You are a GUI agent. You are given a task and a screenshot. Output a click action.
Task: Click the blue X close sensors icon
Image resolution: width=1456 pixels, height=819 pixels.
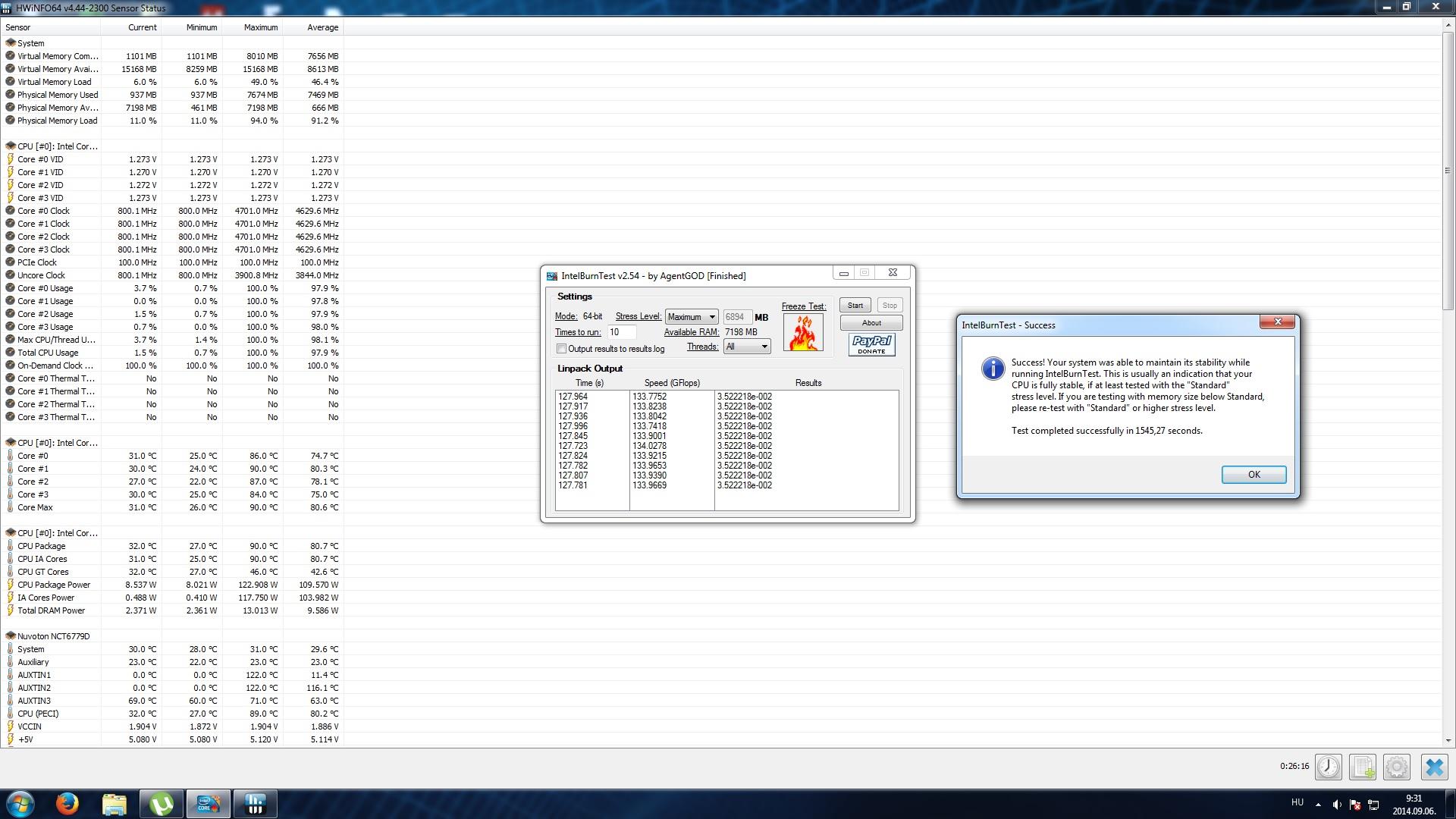(1433, 767)
